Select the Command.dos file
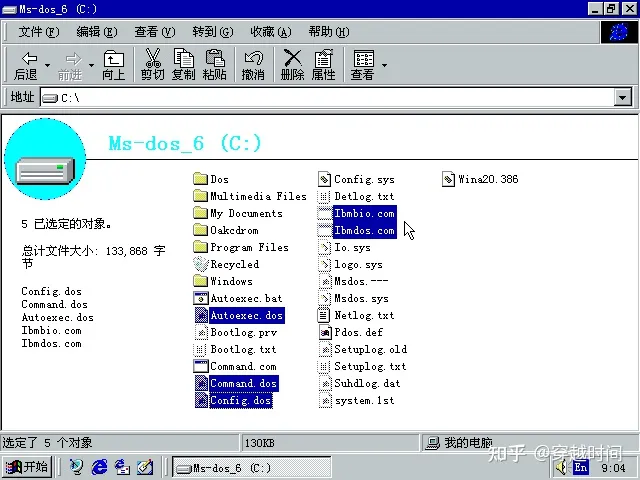The height and width of the screenshot is (480, 640). (x=236, y=383)
